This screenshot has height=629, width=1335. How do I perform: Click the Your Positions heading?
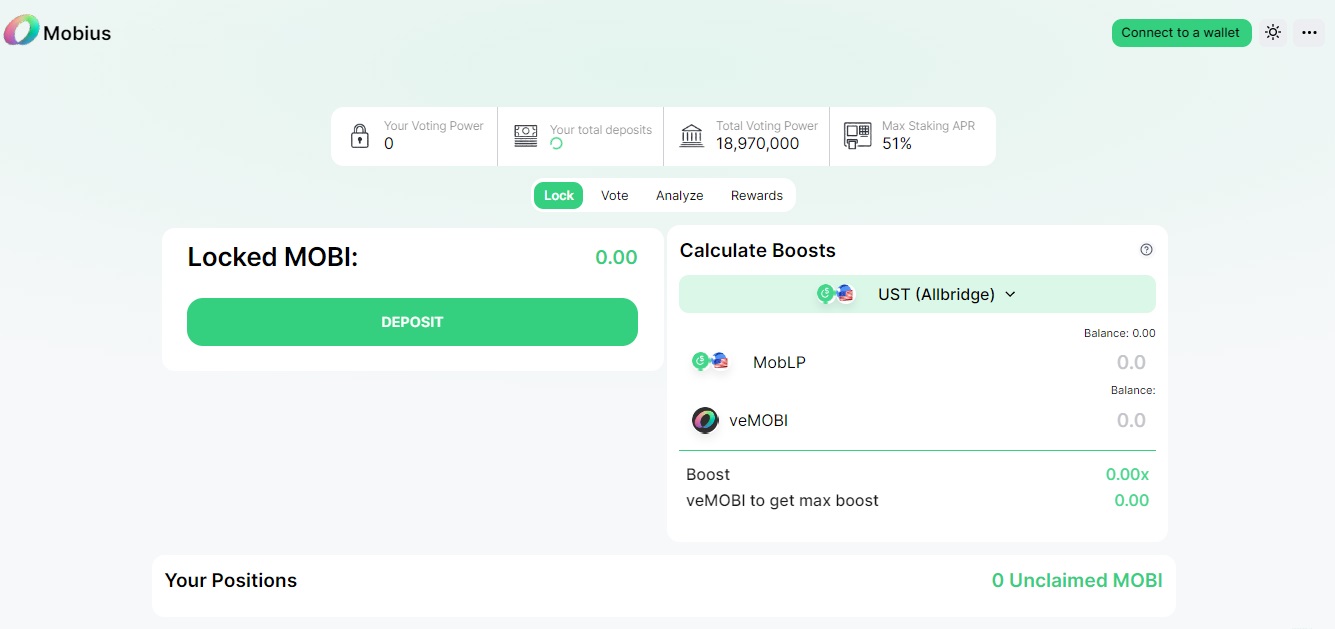(x=231, y=580)
